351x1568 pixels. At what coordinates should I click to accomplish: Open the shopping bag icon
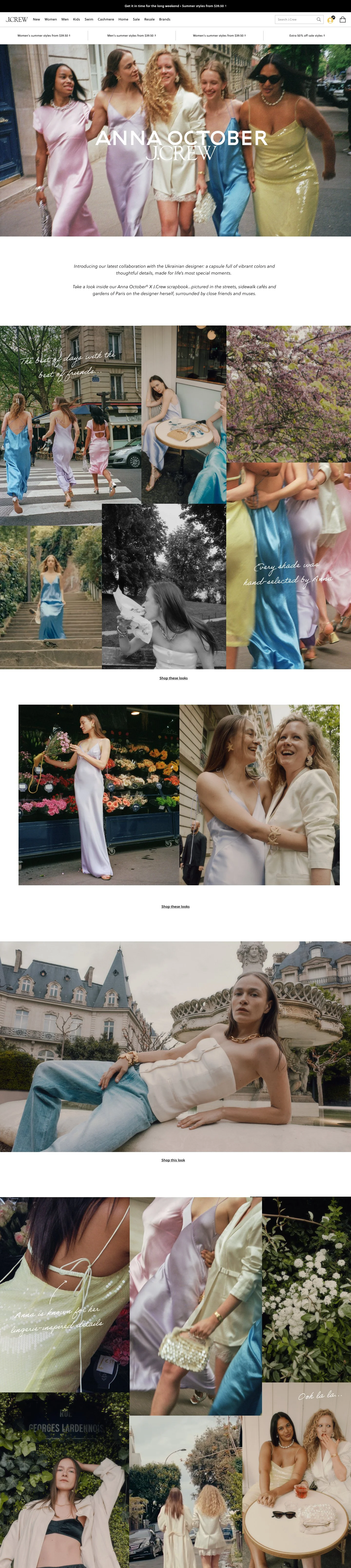click(x=342, y=20)
